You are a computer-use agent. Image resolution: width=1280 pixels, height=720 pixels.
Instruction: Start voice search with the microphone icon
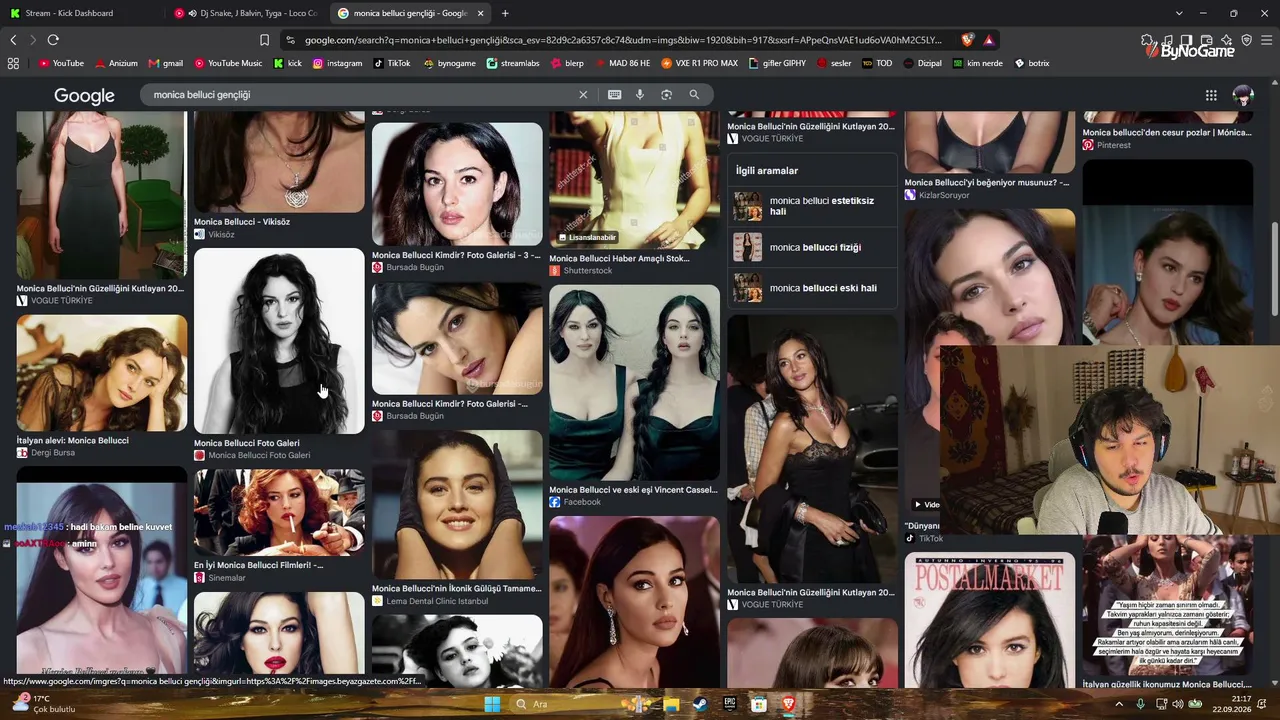tap(640, 95)
